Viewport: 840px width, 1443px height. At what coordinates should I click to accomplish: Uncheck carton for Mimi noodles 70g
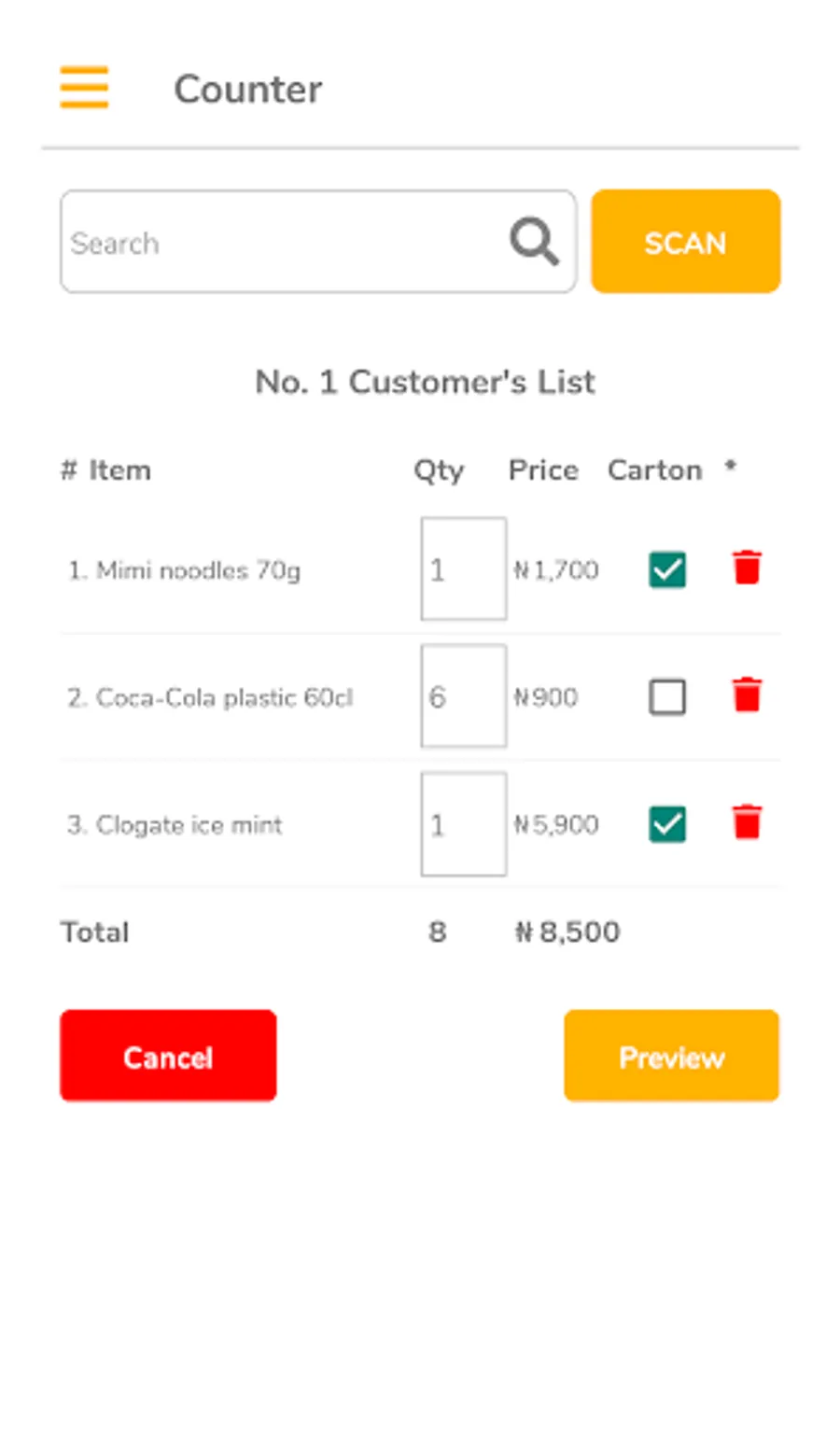pos(667,569)
